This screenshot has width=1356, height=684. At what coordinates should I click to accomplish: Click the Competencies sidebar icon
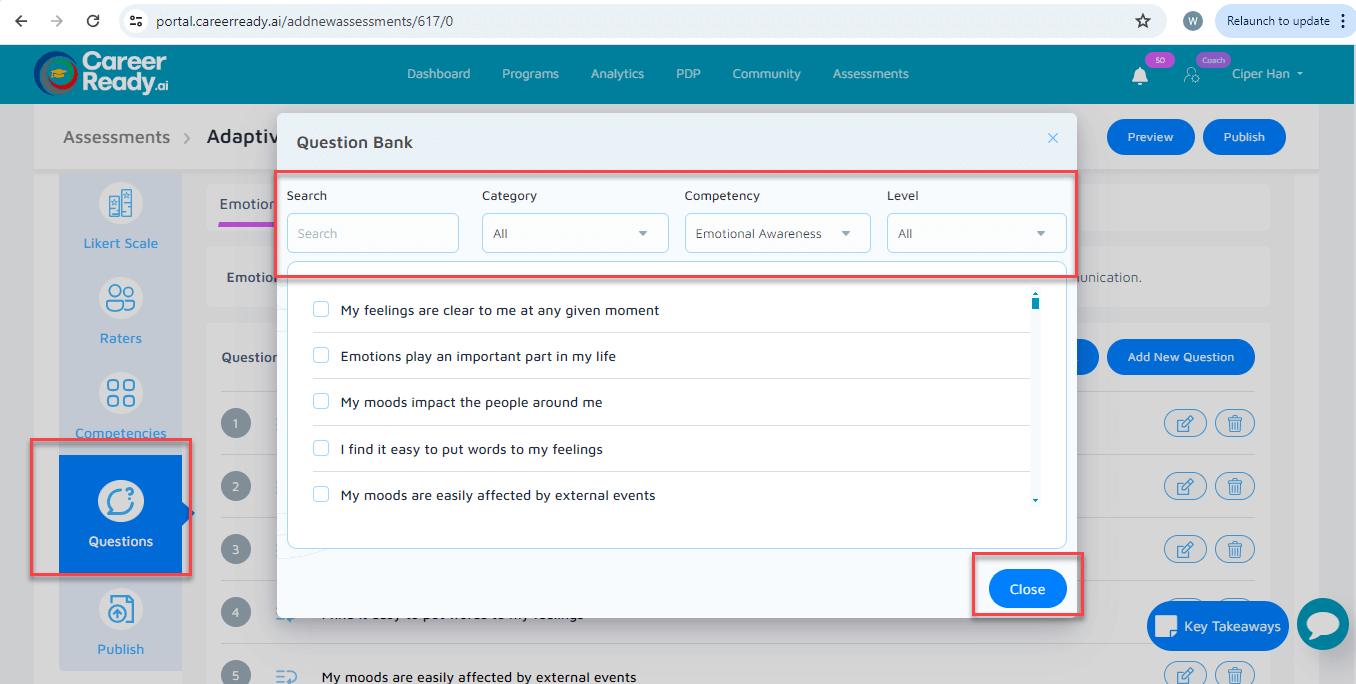[120, 392]
